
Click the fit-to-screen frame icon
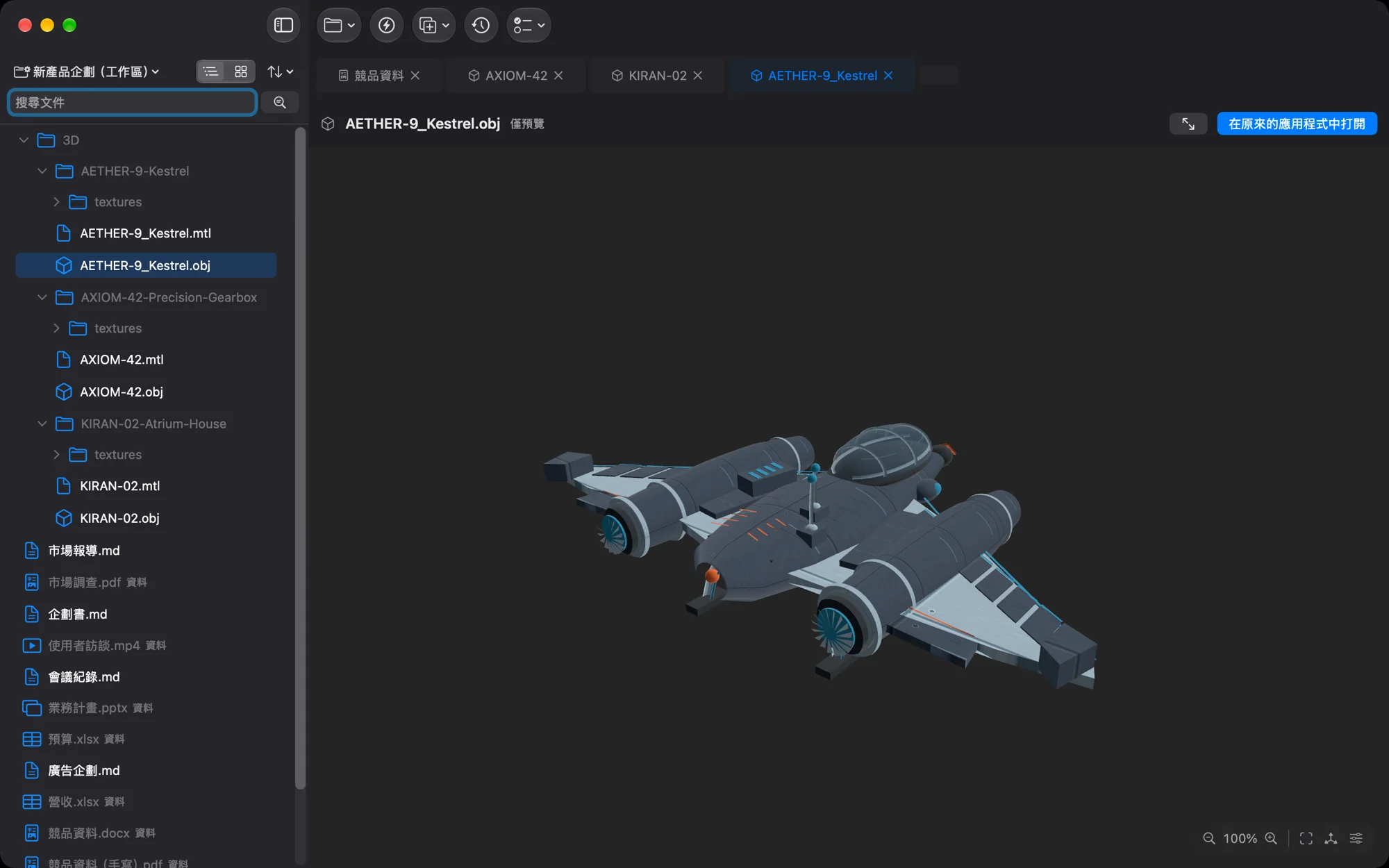1306,838
